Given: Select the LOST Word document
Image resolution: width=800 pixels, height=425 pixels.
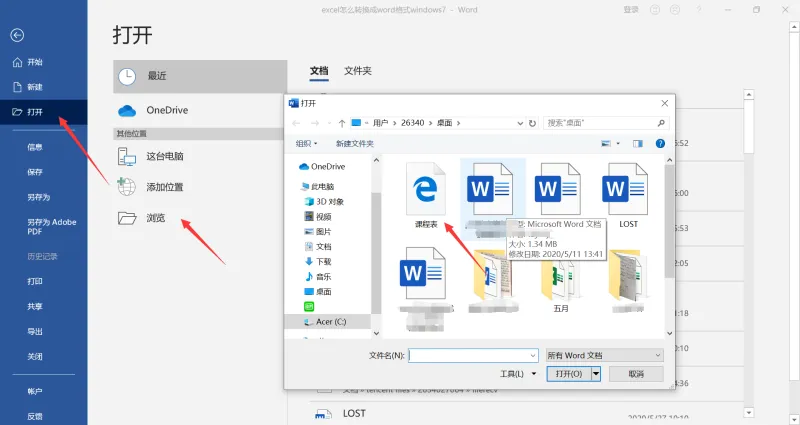Looking at the screenshot, I should [x=625, y=195].
